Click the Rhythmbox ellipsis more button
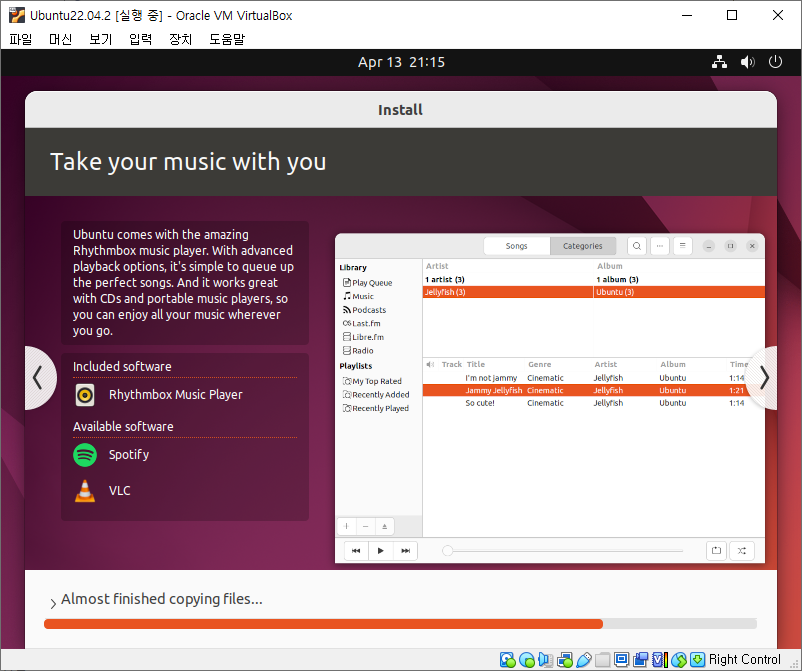This screenshot has height=671, width=802. 660,246
